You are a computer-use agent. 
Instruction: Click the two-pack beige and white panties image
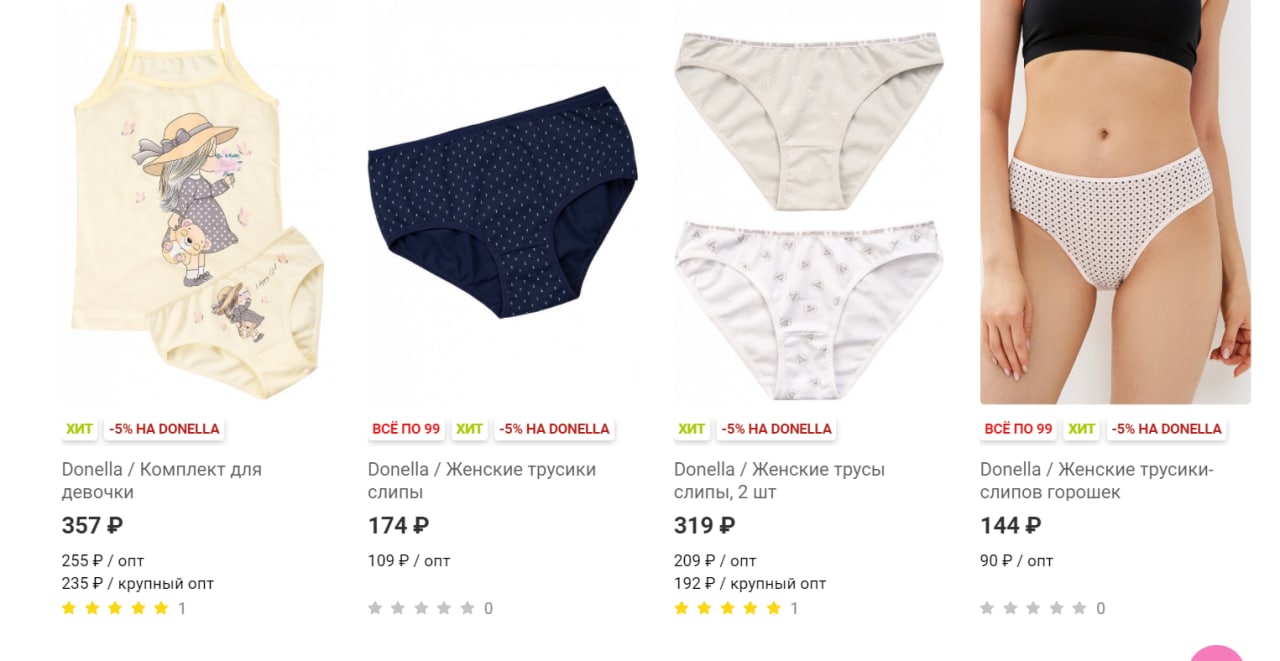coord(809,202)
